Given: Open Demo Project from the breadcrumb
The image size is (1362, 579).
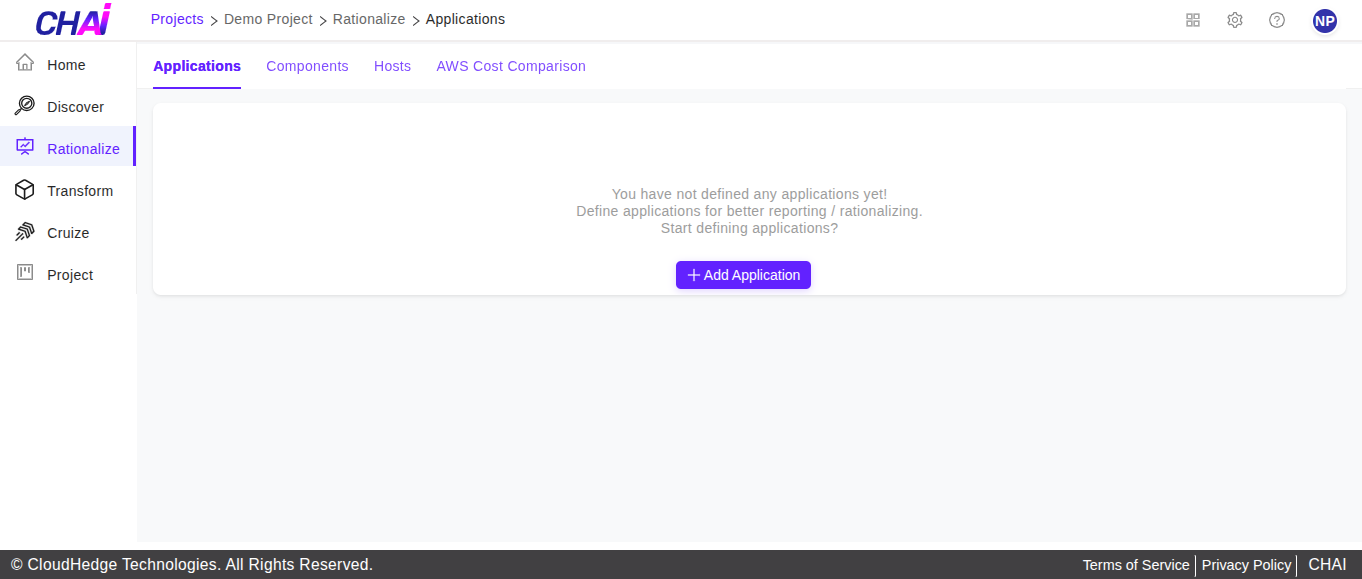Looking at the screenshot, I should coord(268,19).
